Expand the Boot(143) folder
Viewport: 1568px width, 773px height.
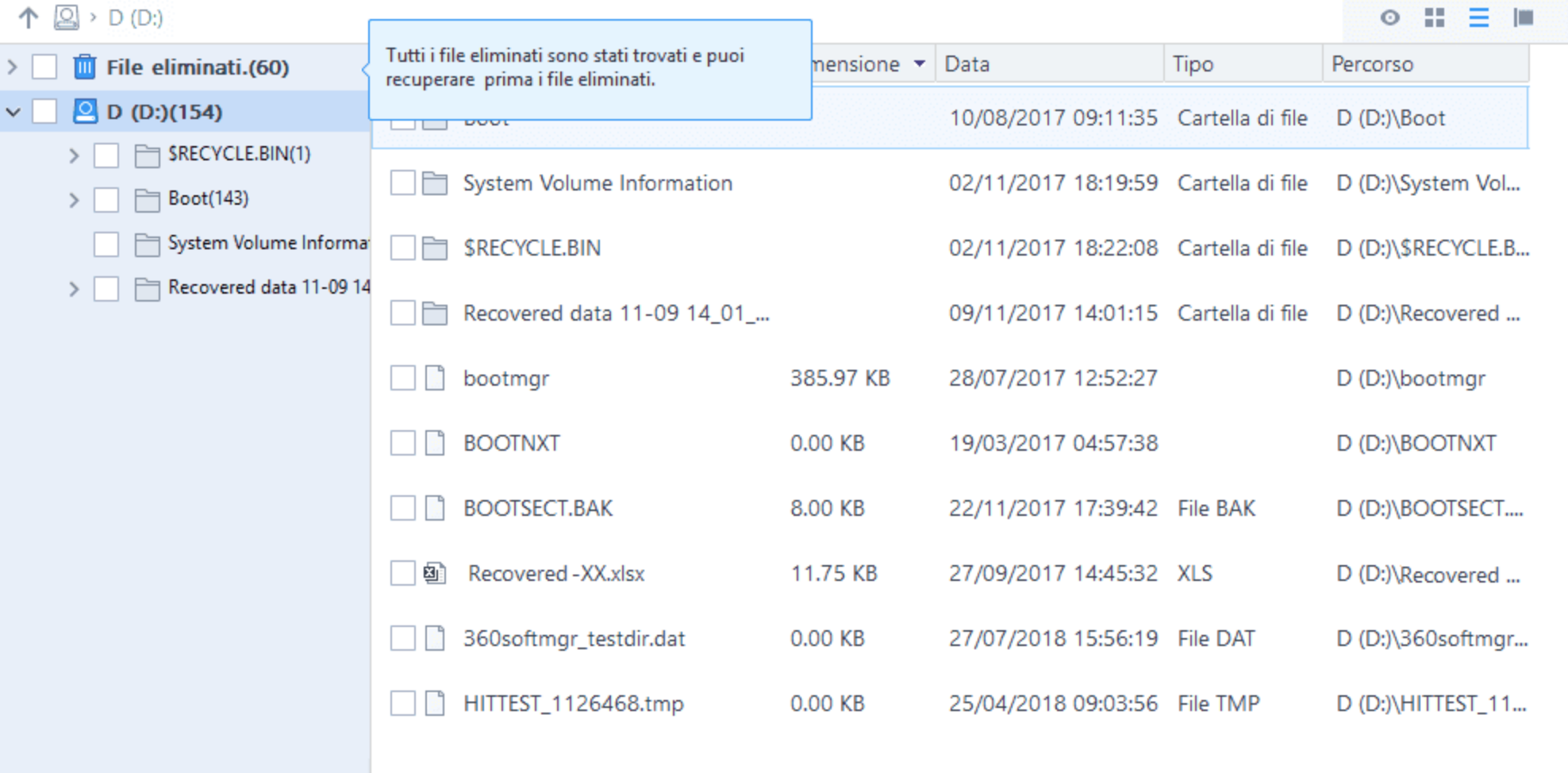point(74,199)
